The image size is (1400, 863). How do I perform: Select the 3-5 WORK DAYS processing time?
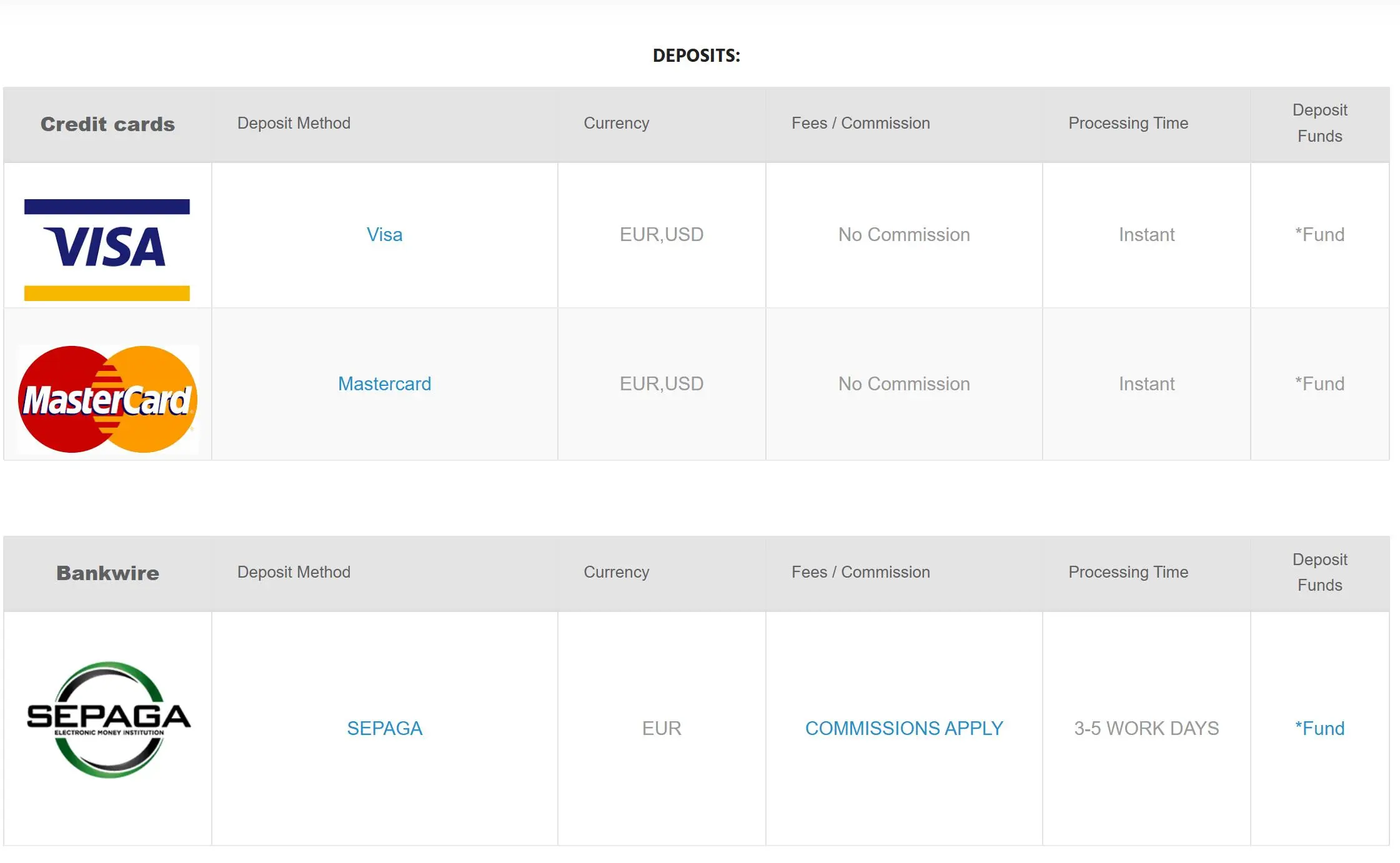1146,729
